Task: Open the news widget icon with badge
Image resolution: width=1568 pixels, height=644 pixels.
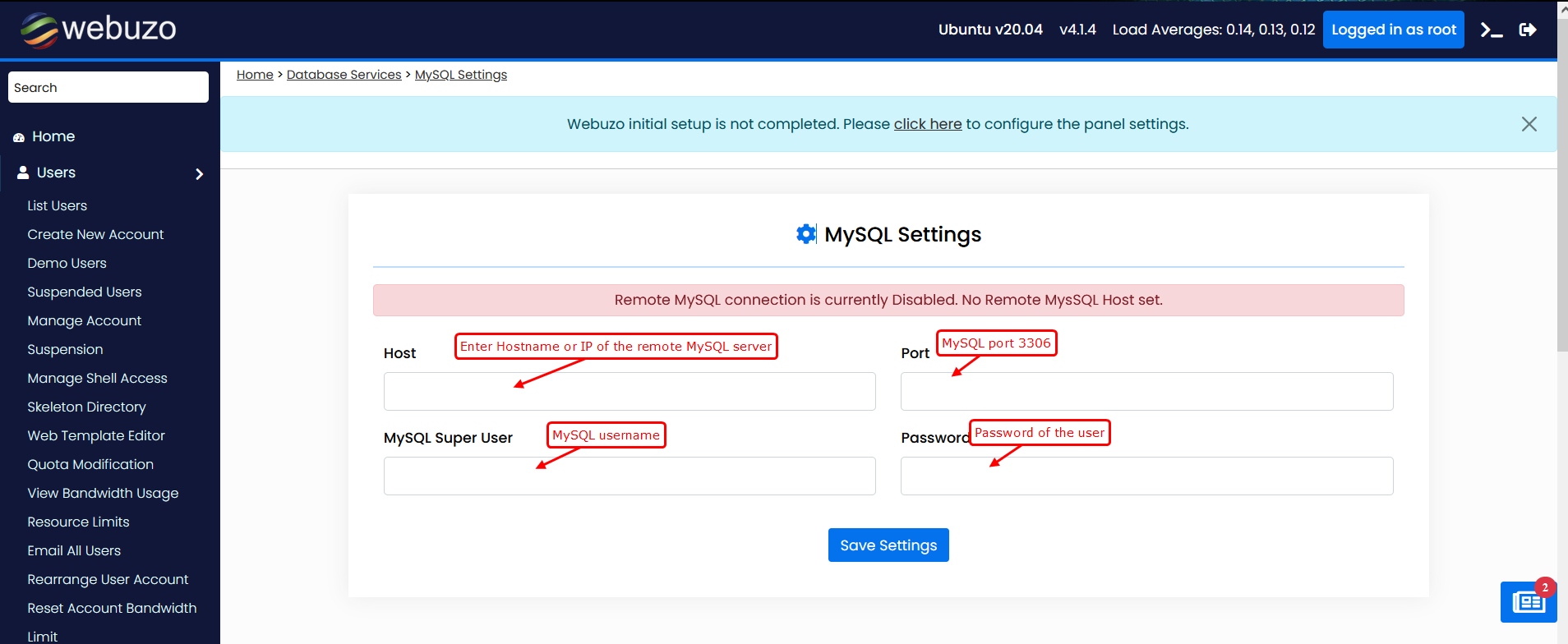Action: [1528, 602]
